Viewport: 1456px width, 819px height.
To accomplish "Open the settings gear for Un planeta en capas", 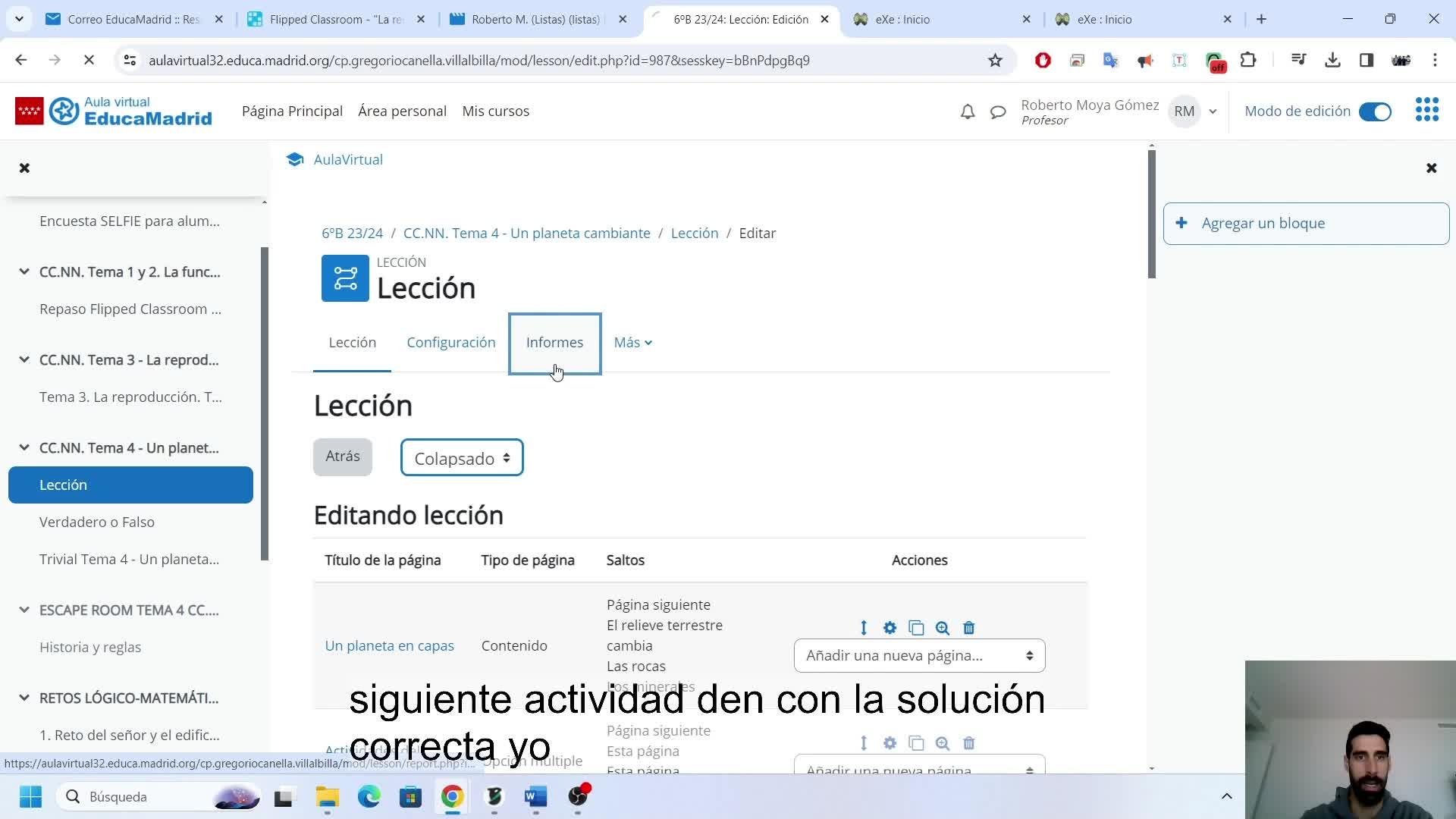I will coord(890,628).
